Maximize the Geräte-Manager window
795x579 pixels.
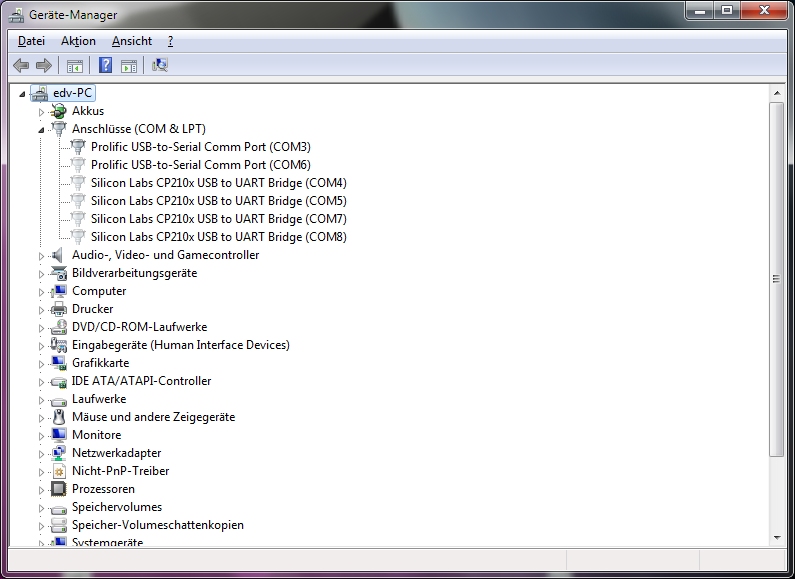pos(727,11)
